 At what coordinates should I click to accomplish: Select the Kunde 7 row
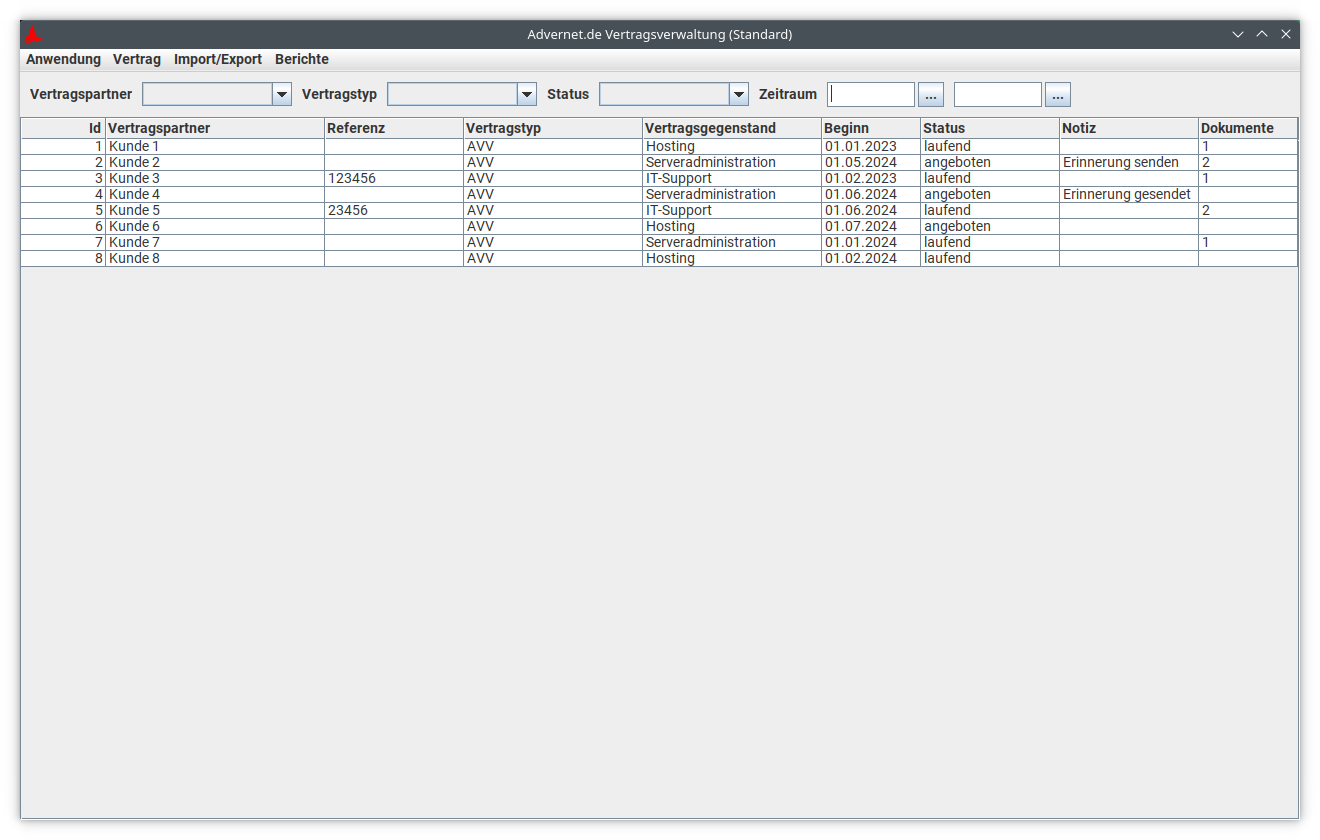pos(659,242)
